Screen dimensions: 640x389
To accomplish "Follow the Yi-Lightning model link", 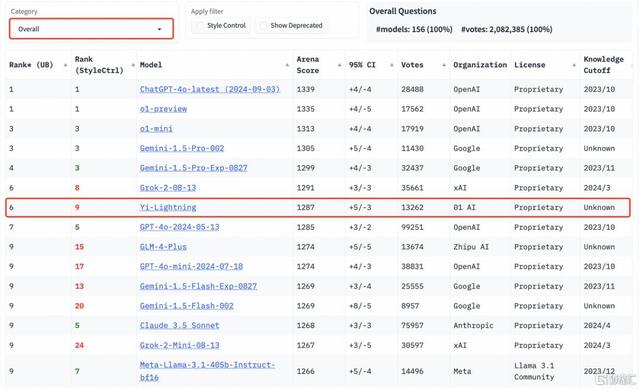I will [x=168, y=207].
